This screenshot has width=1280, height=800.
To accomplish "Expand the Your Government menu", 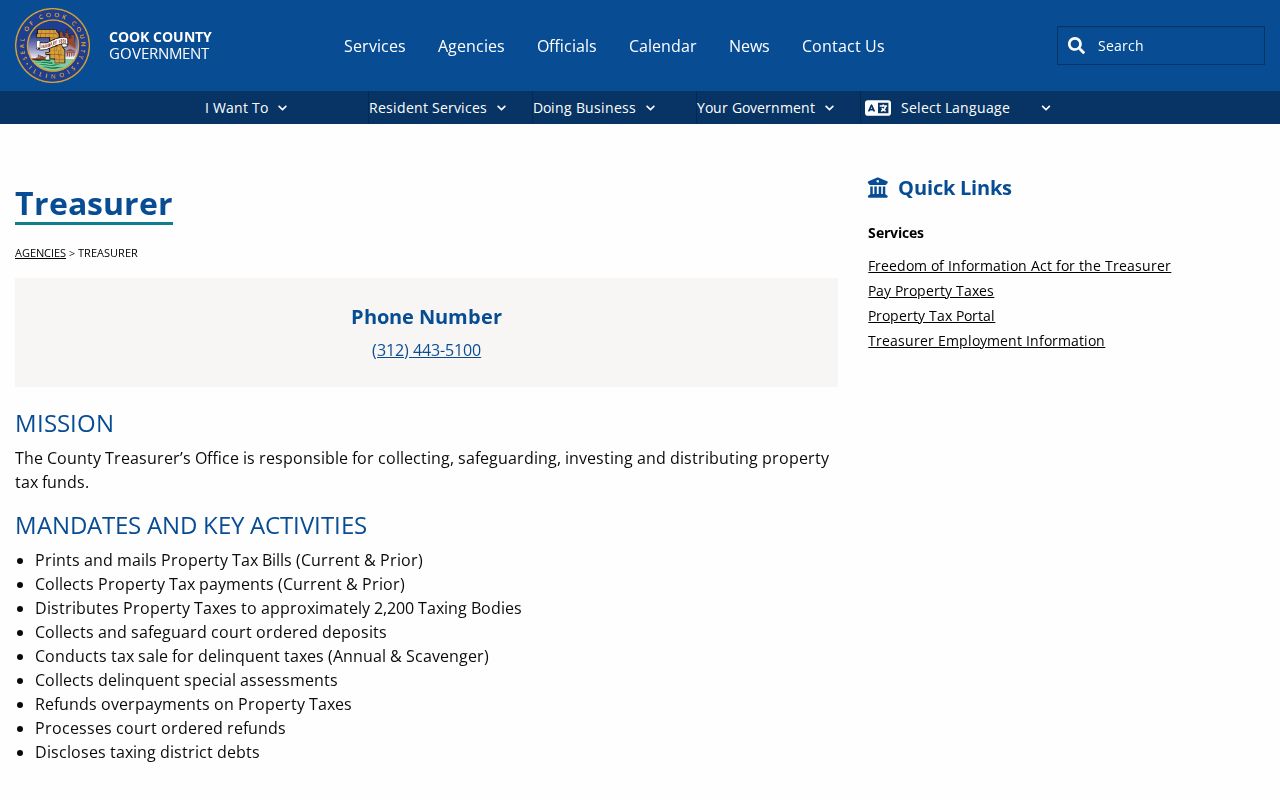I will click(x=766, y=108).
